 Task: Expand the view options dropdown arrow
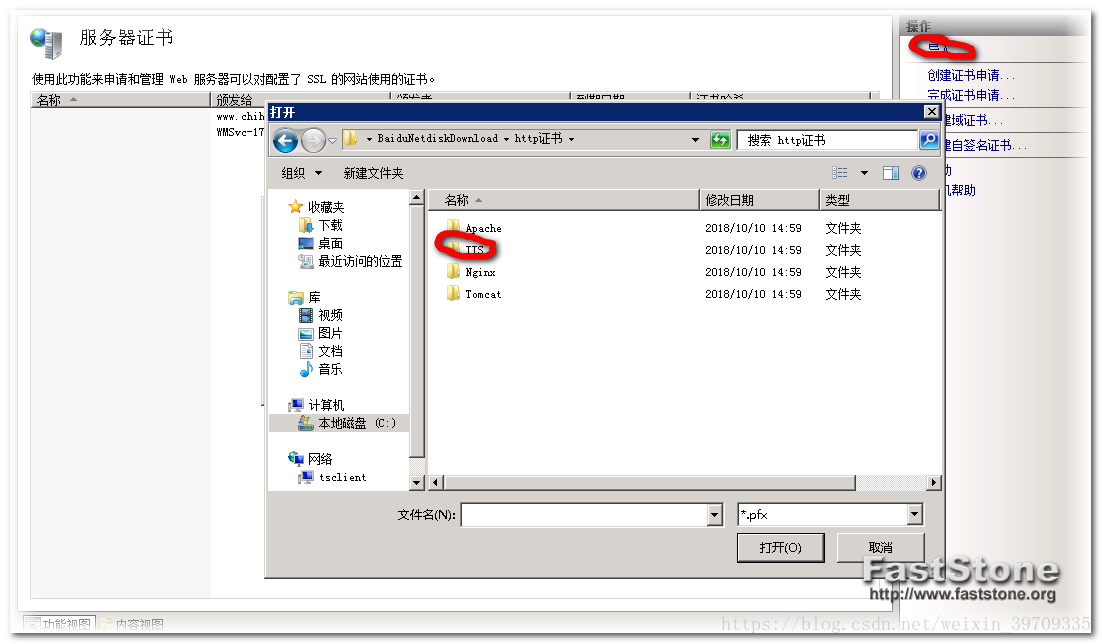click(x=864, y=173)
